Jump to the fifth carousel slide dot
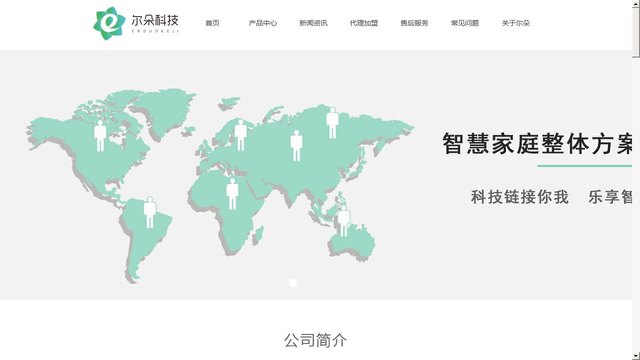This screenshot has height=360, width=640. click(x=341, y=282)
